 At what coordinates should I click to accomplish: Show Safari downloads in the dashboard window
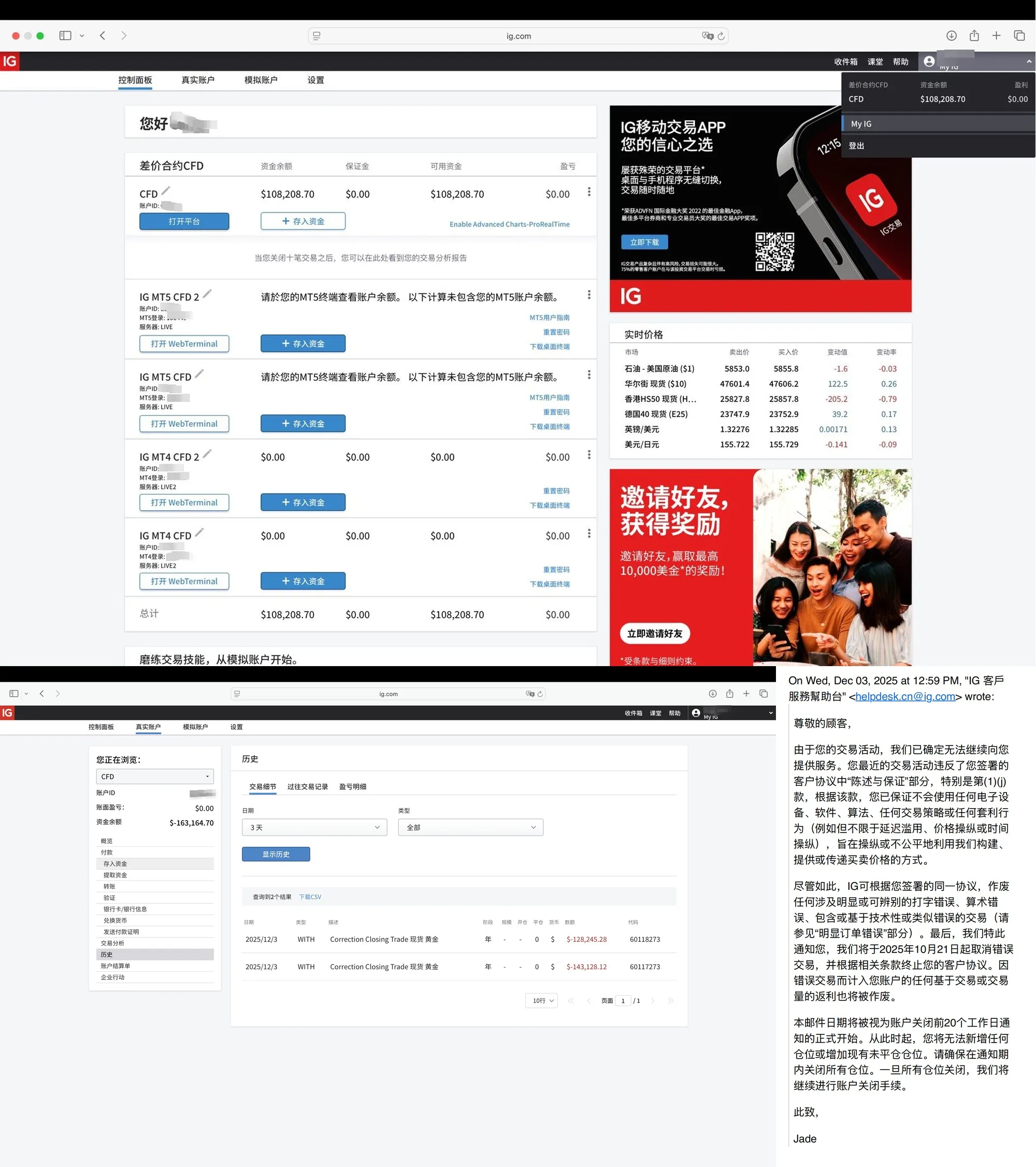point(952,35)
